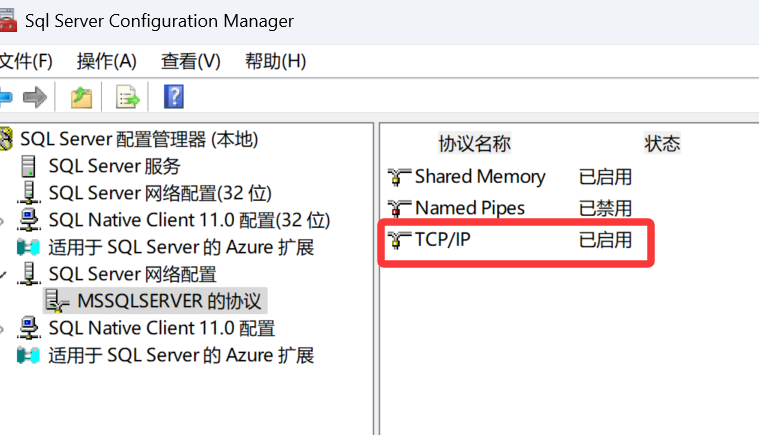759x435 pixels.
Task: Open help via blue question mark icon
Action: [174, 97]
